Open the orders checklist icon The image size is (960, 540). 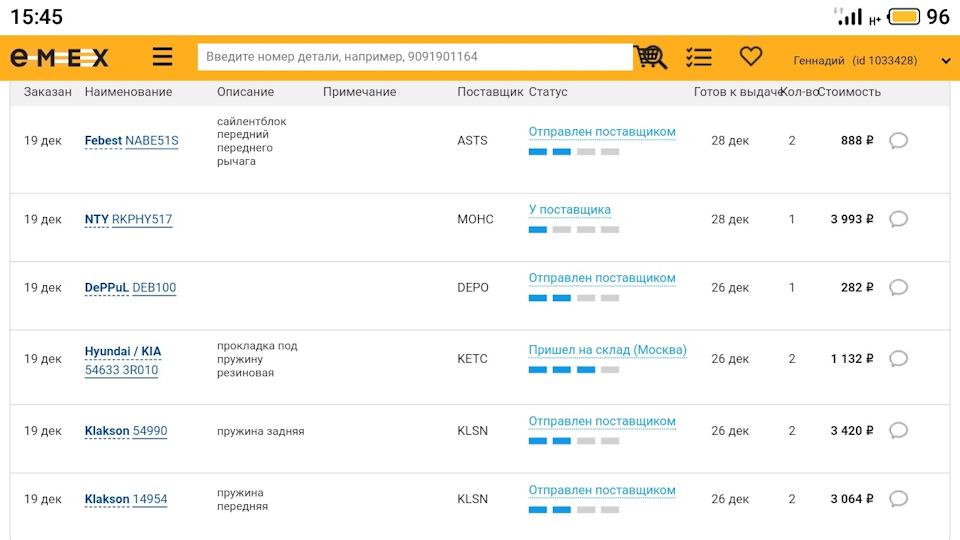tap(699, 57)
